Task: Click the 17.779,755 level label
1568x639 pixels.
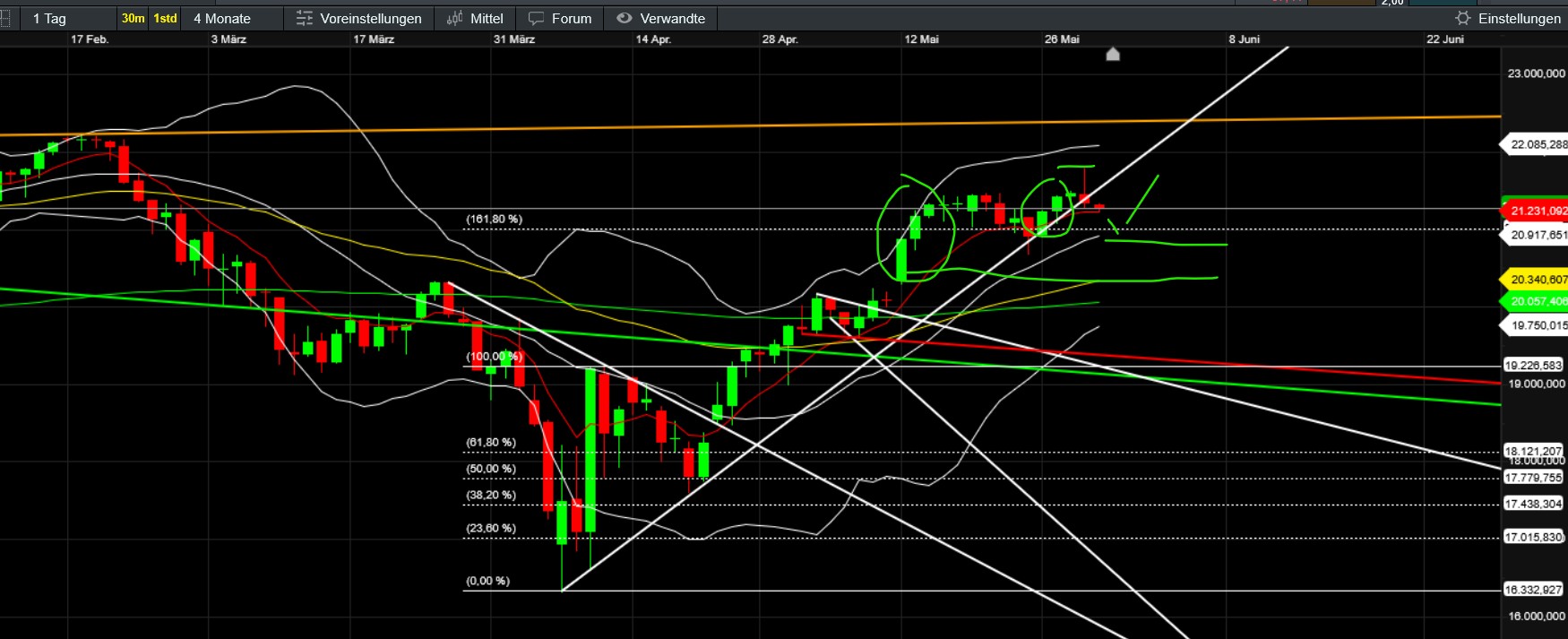Action: click(x=1533, y=478)
